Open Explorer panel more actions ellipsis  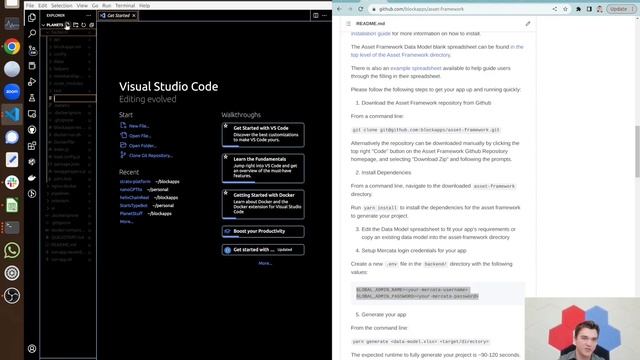tap(89, 16)
